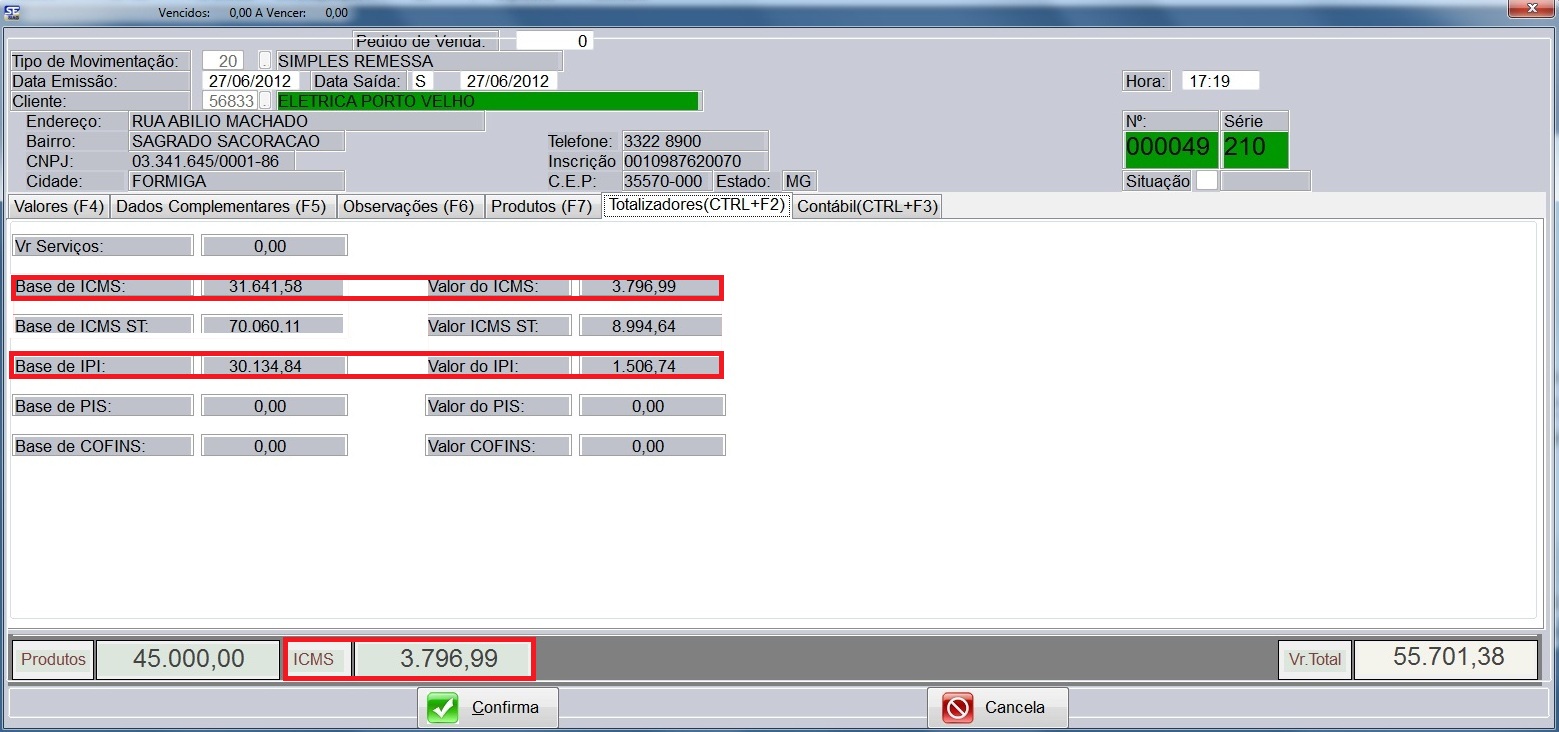The width and height of the screenshot is (1559, 732).
Task: Select the Valor do IPI value field
Action: click(651, 367)
